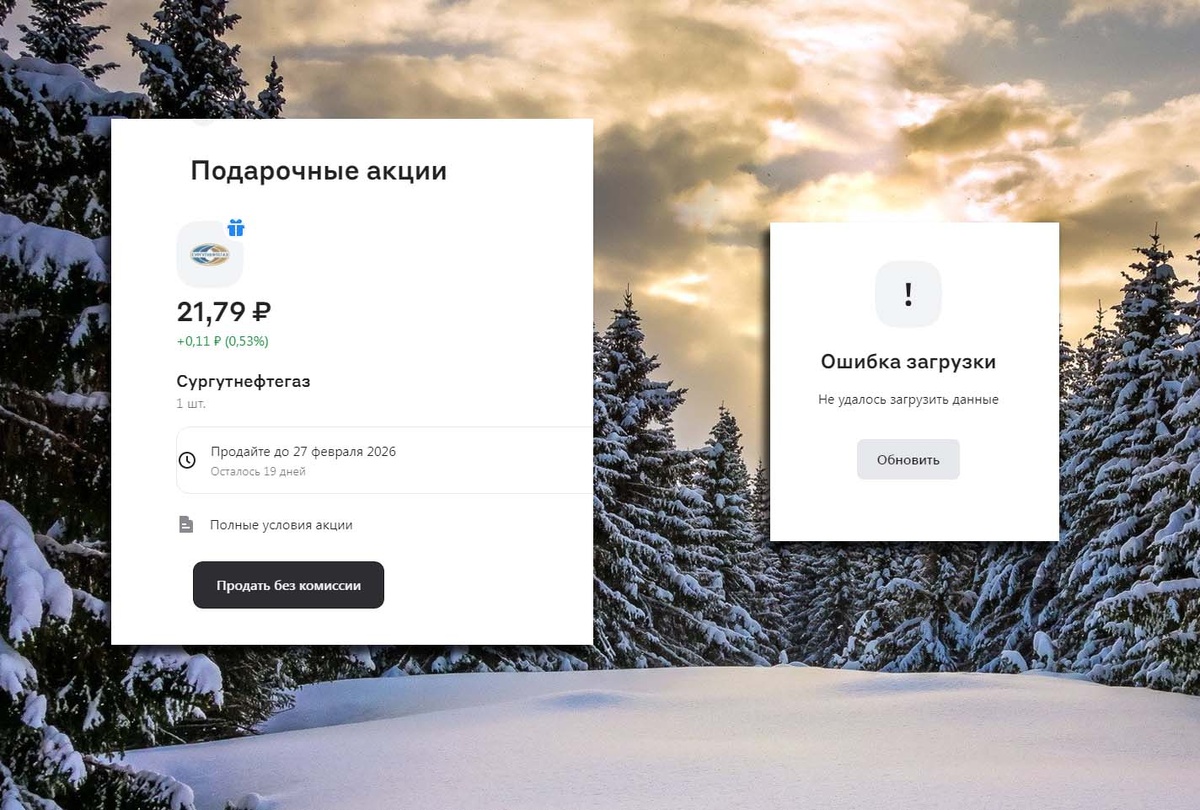Click the blue gift badge icon

click(236, 228)
